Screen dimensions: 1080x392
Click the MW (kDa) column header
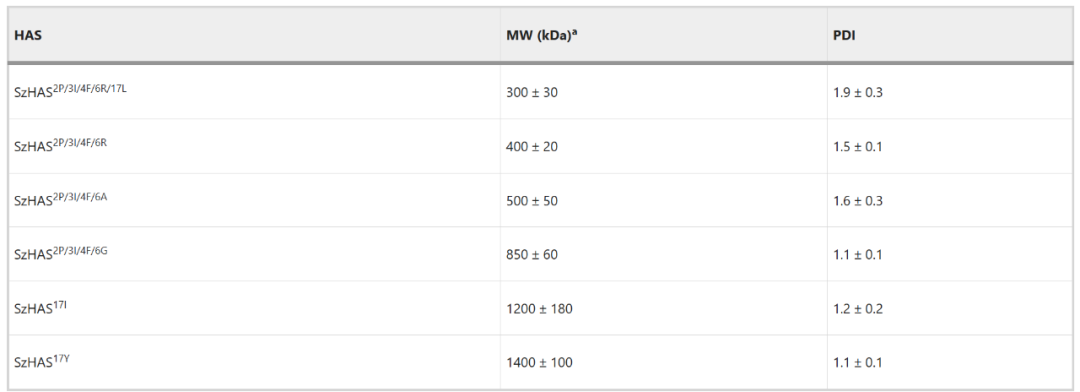(541, 34)
